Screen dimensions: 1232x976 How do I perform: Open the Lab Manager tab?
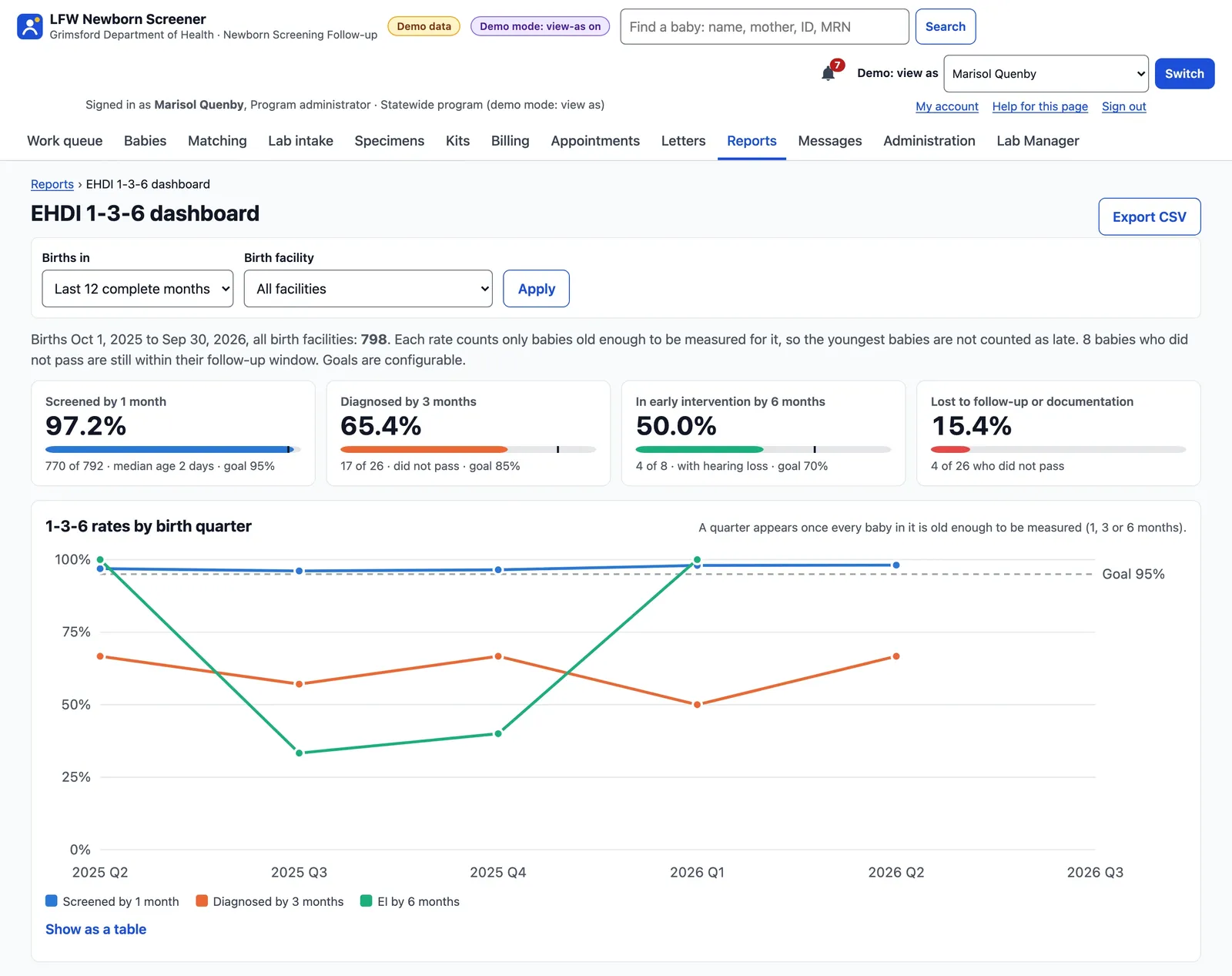1038,141
